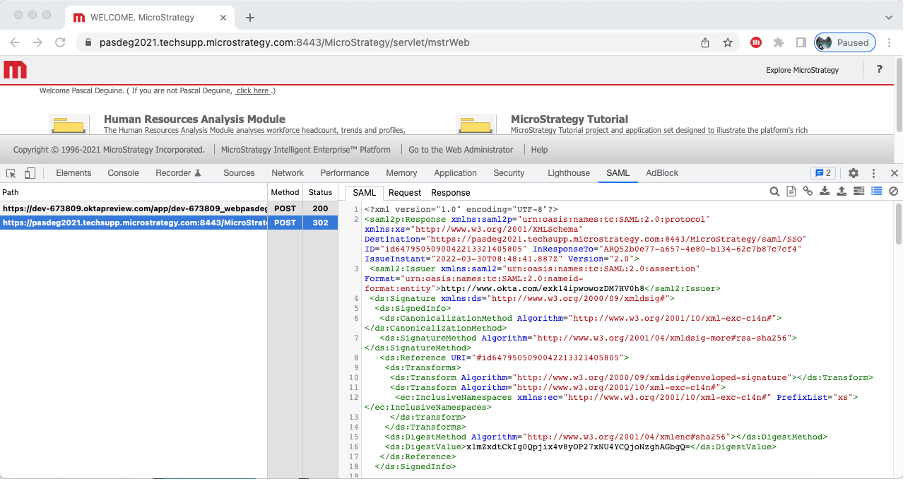The width and height of the screenshot is (904, 480).
Task: Open DevTools settings gear
Action: [853, 173]
